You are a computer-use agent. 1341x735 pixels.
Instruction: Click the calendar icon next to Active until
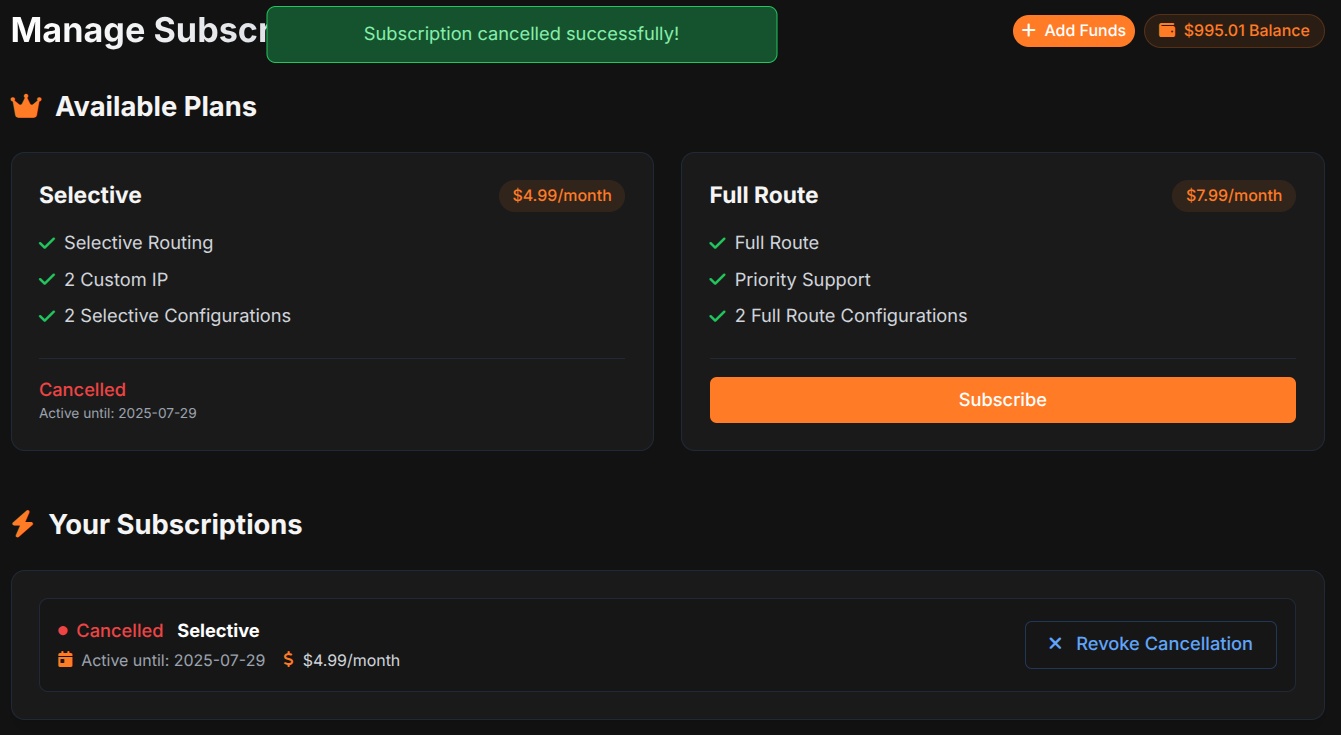coord(65,660)
